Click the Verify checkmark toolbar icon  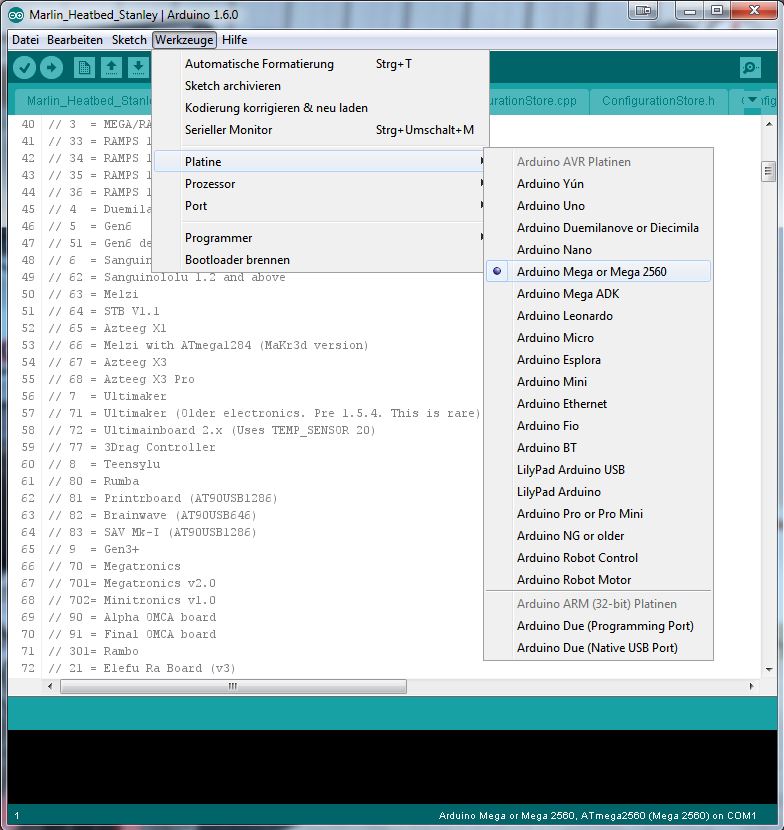24,67
